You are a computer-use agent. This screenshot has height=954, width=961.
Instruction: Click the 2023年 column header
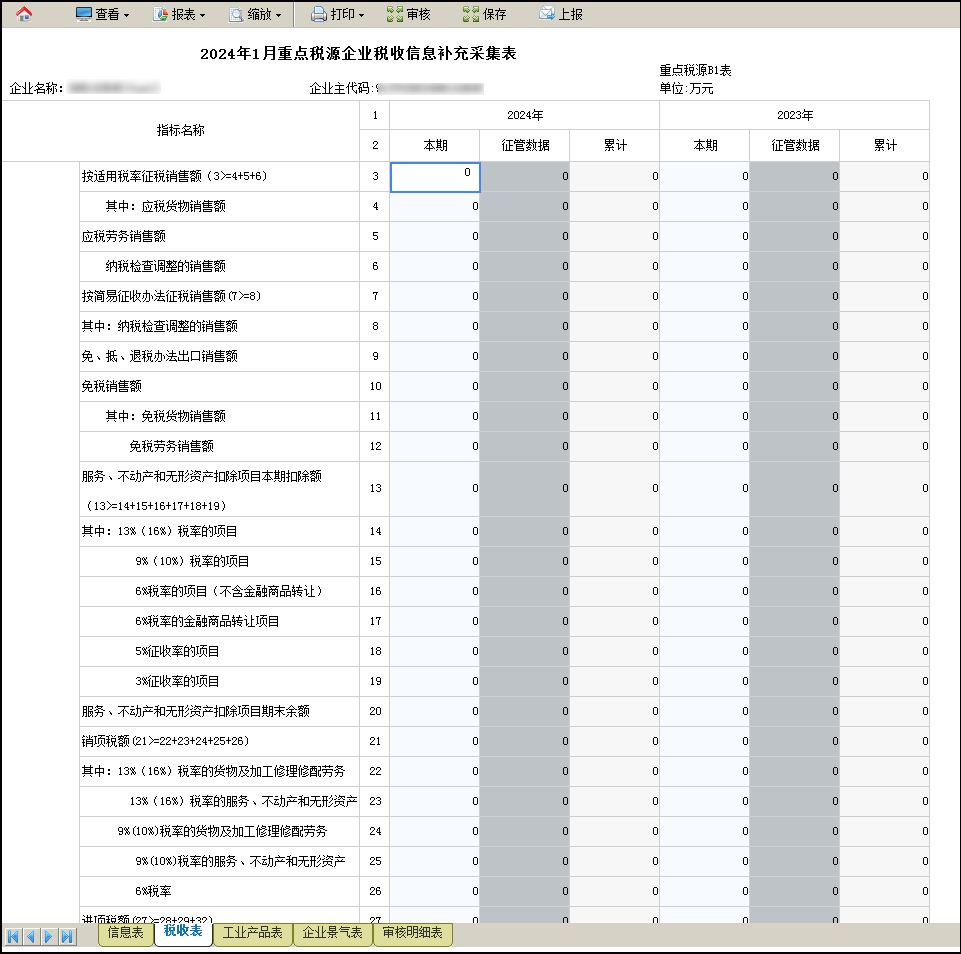794,115
